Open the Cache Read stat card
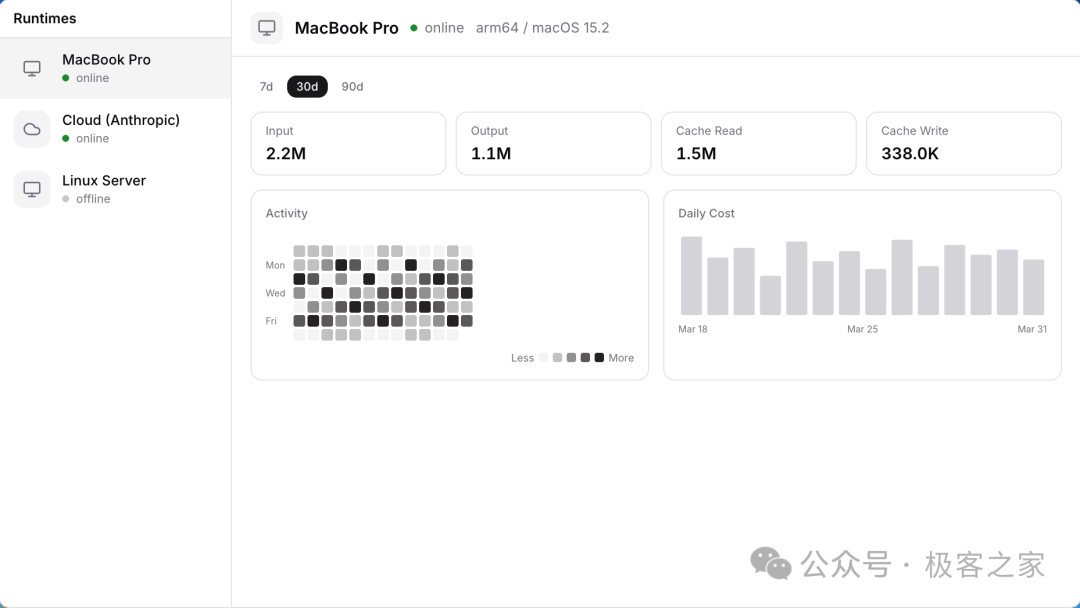This screenshot has width=1080, height=608. [758, 143]
